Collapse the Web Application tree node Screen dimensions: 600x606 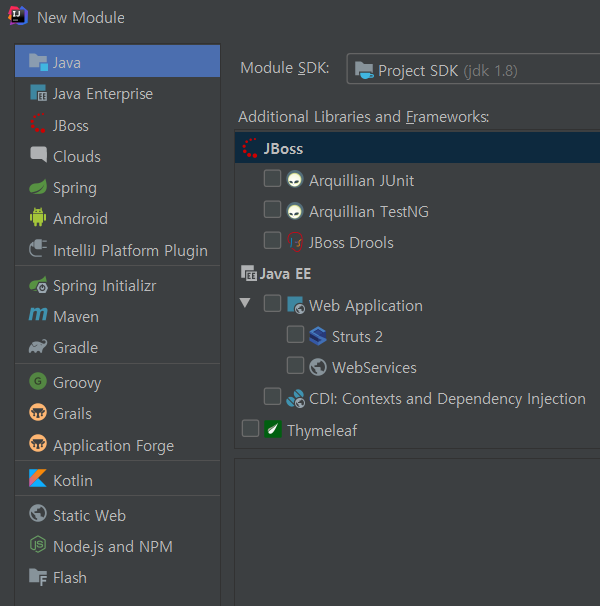tap(245, 303)
